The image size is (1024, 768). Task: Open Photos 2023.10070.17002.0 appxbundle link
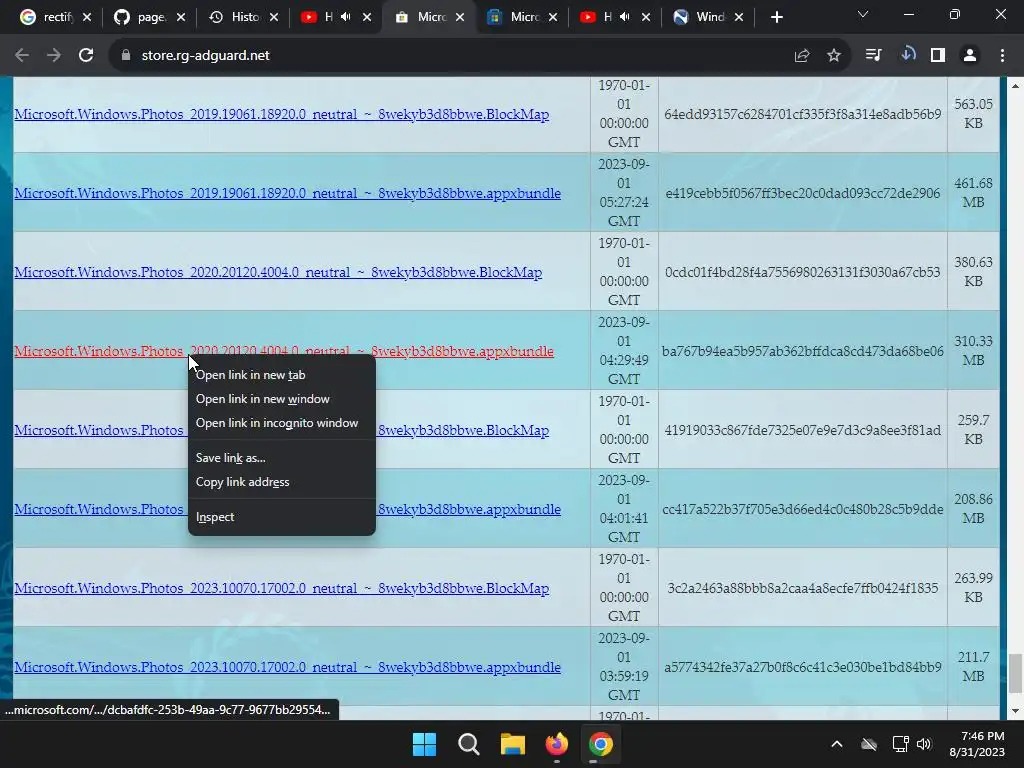pos(287,667)
